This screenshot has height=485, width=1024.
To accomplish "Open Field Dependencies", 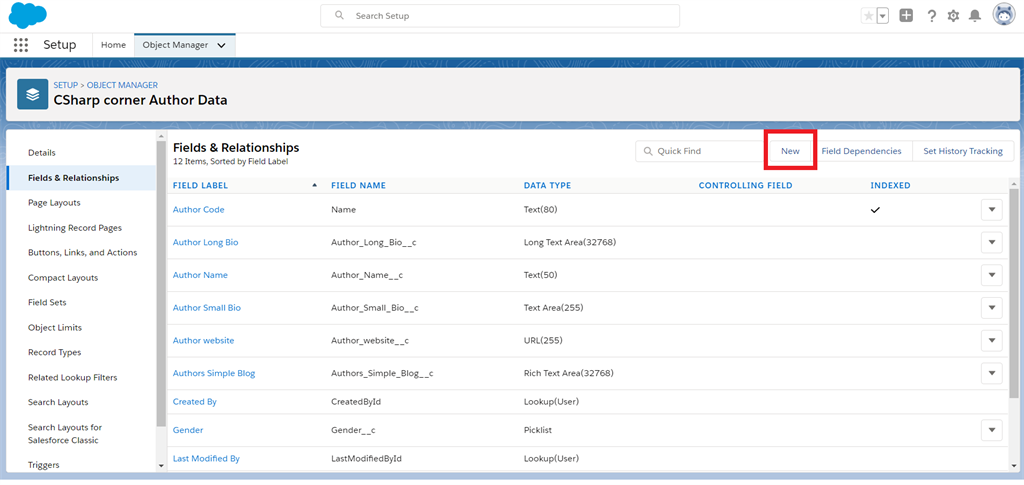I will click(x=861, y=151).
